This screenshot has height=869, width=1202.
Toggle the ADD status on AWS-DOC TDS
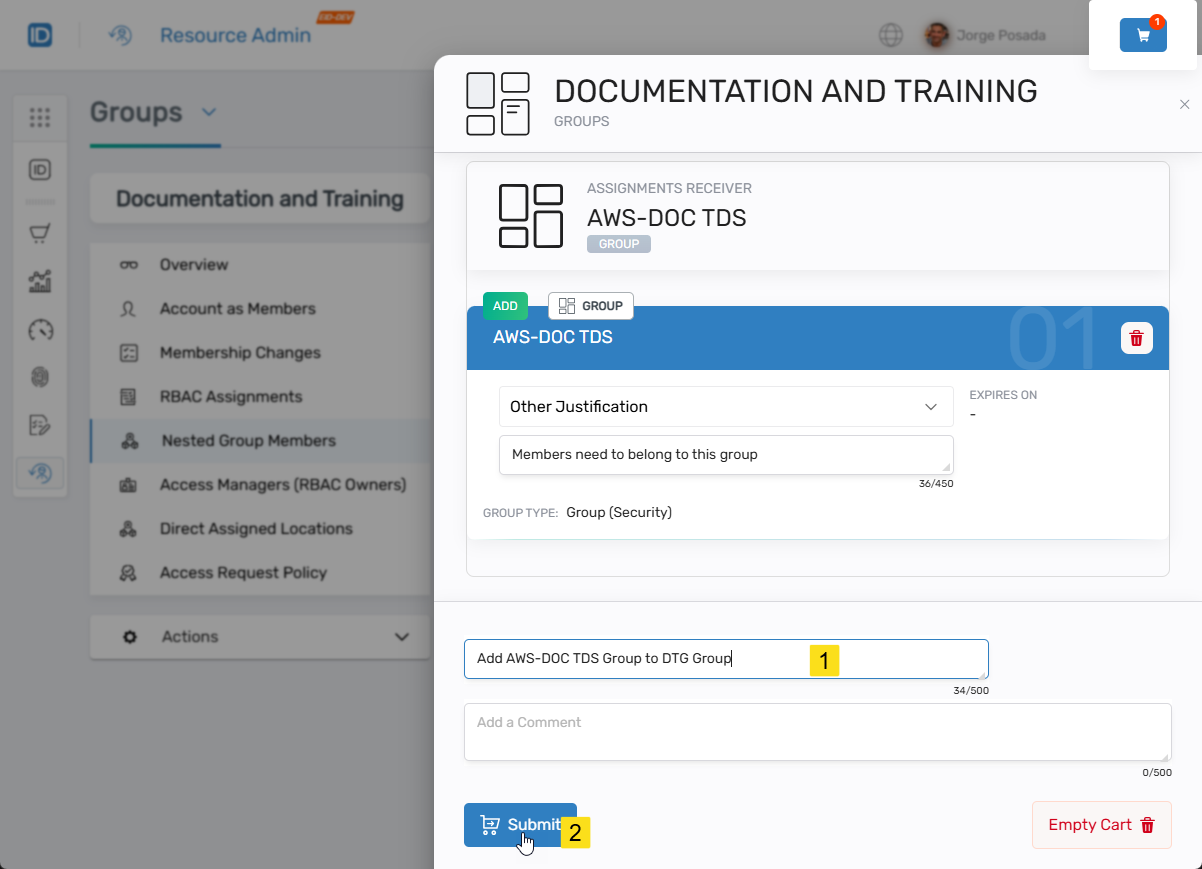(x=505, y=306)
